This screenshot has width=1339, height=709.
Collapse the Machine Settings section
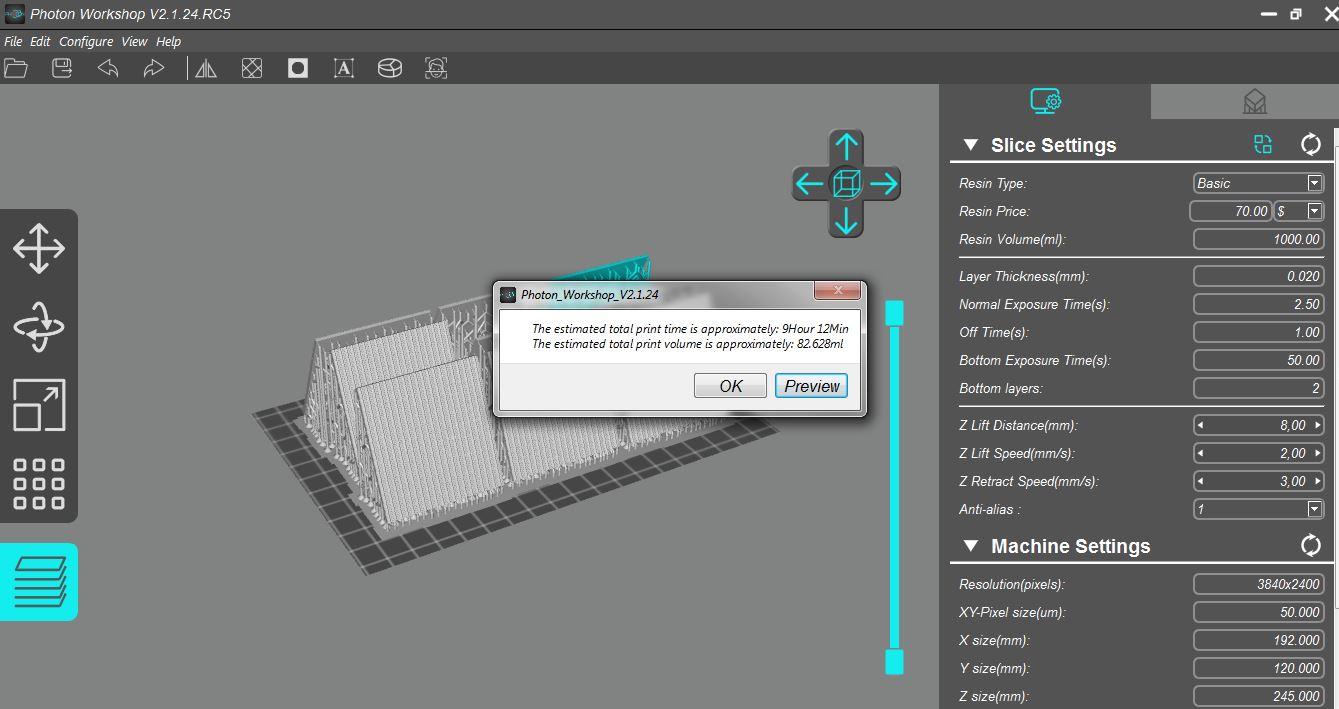pyautogui.click(x=970, y=546)
